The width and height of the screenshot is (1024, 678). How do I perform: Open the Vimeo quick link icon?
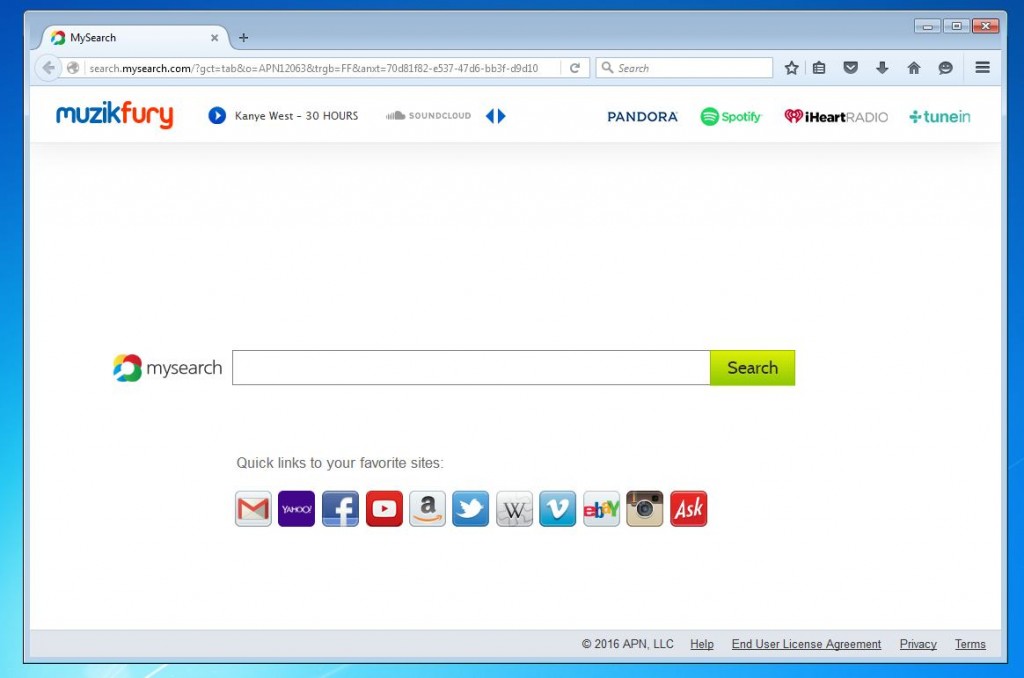(558, 508)
